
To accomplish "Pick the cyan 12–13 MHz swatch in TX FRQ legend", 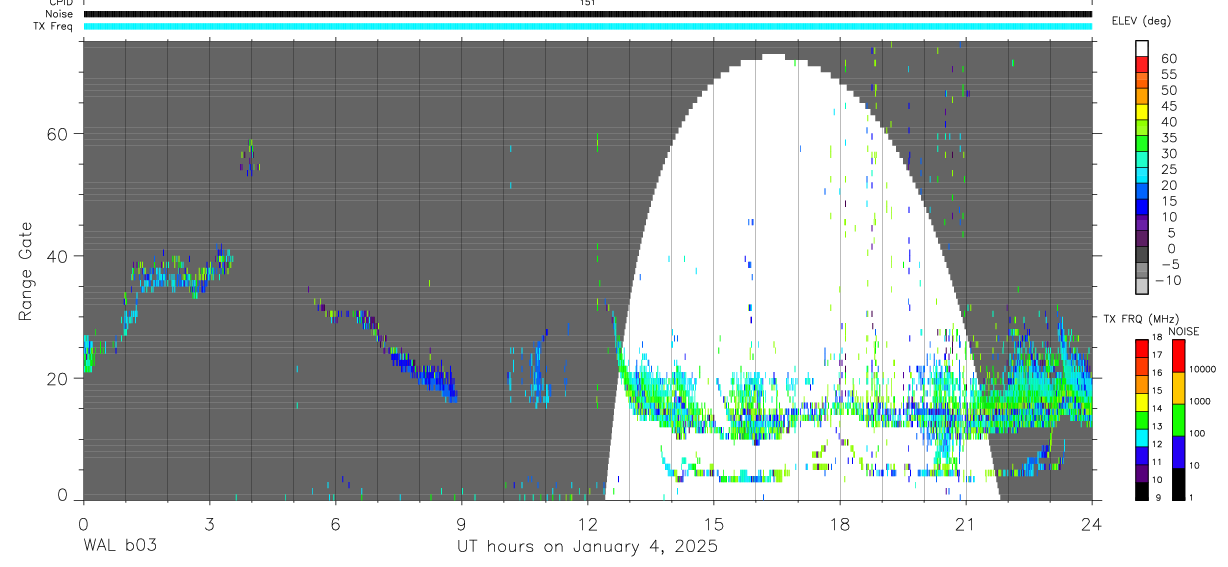I will (1141, 438).
